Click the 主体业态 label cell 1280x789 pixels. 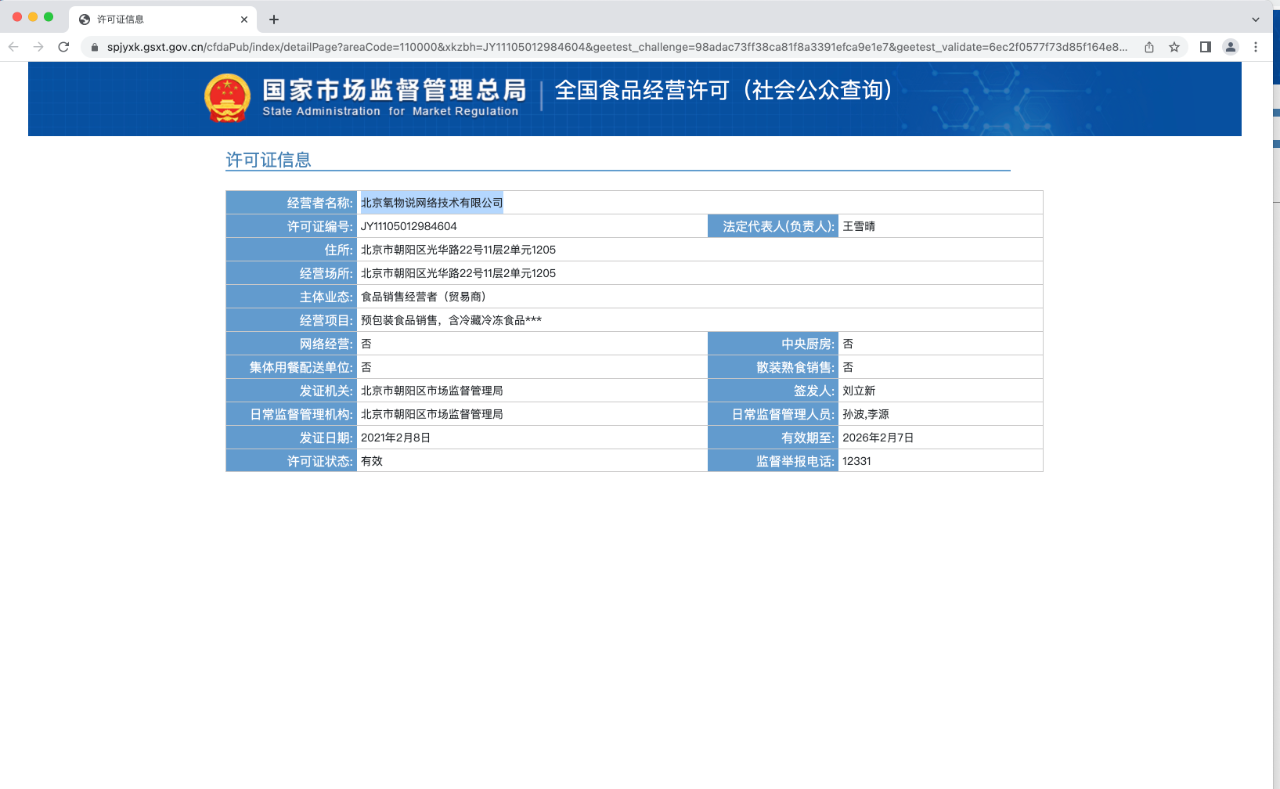[x=292, y=297]
